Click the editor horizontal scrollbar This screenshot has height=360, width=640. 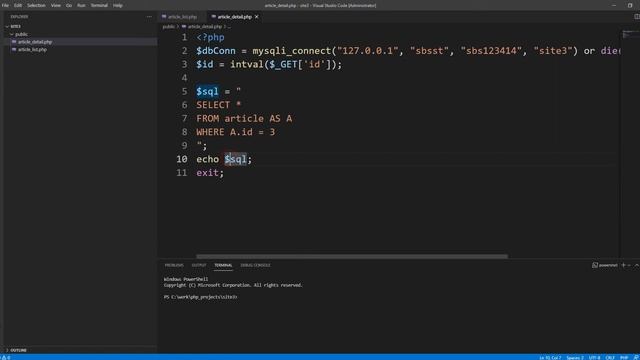pyautogui.click(x=352, y=256)
